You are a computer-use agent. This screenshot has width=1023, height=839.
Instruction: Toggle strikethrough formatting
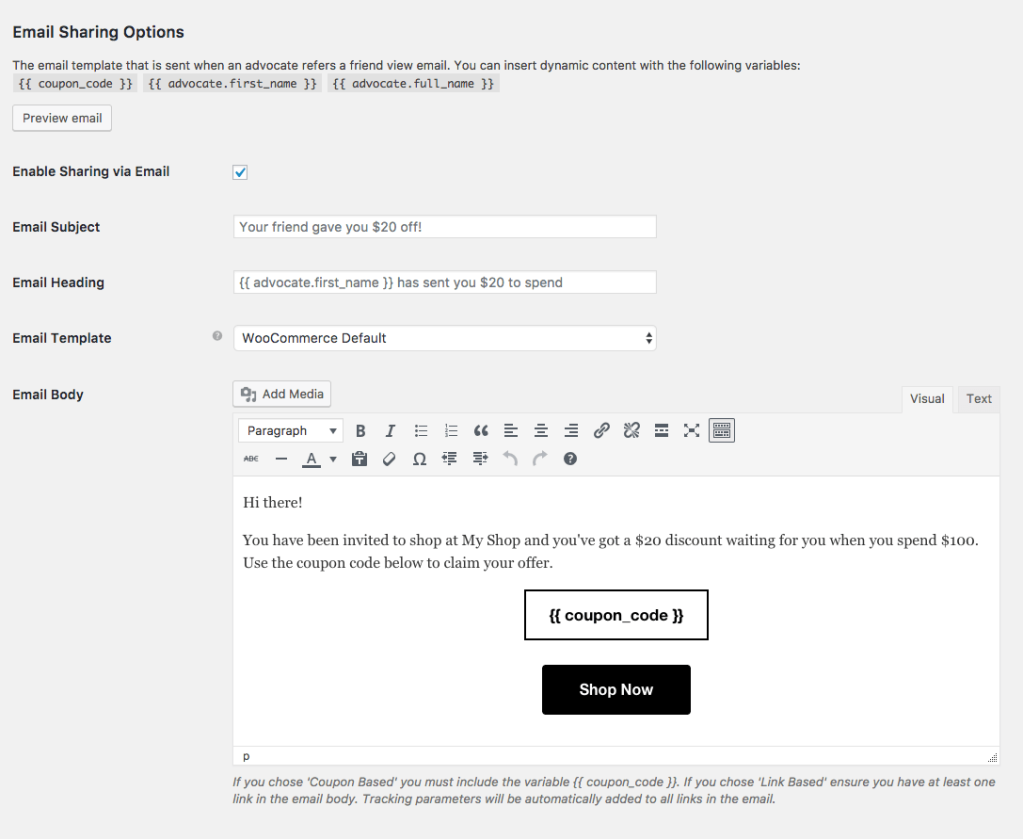tap(251, 459)
